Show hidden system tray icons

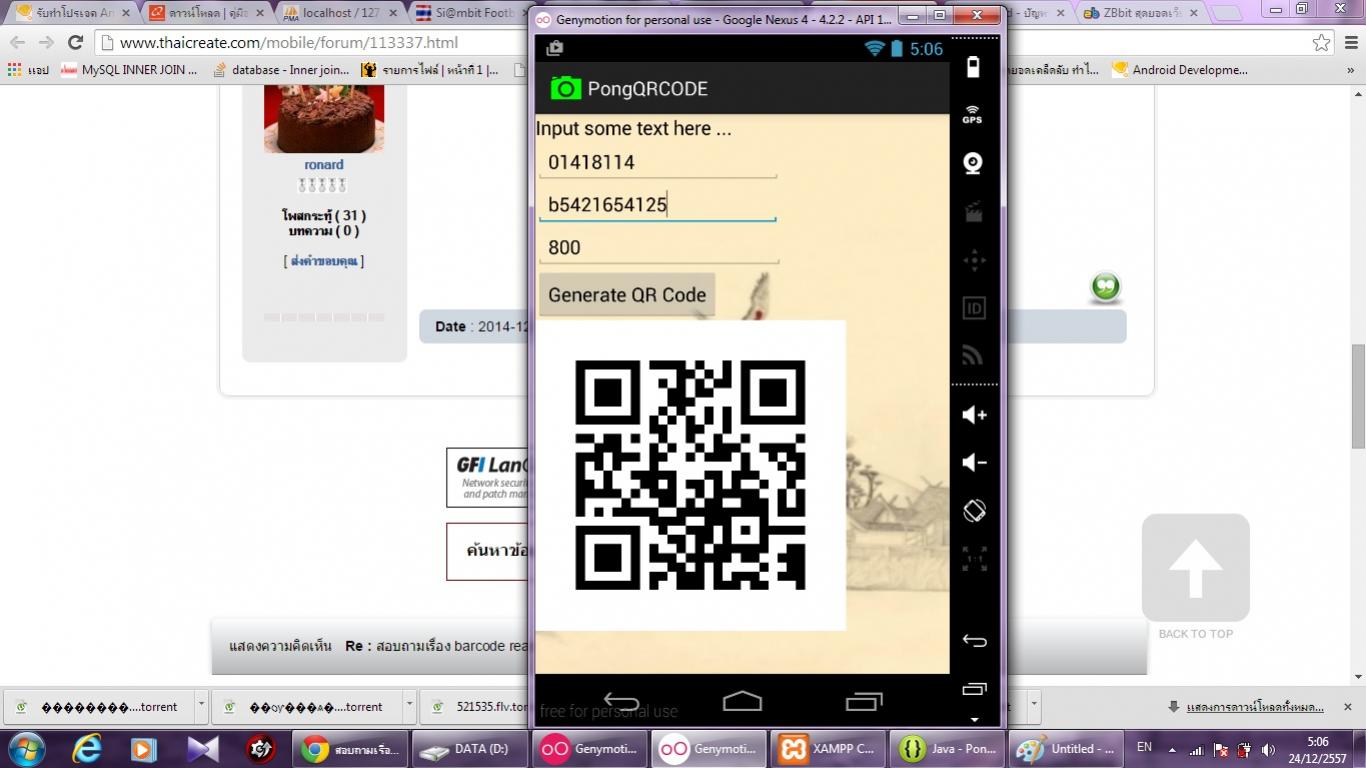pyautogui.click(x=1172, y=749)
